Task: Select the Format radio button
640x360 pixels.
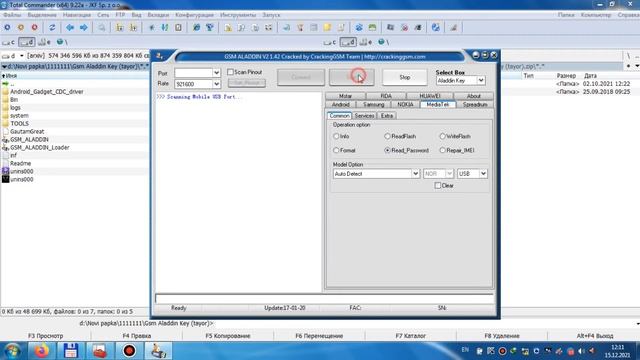Action: pyautogui.click(x=336, y=151)
